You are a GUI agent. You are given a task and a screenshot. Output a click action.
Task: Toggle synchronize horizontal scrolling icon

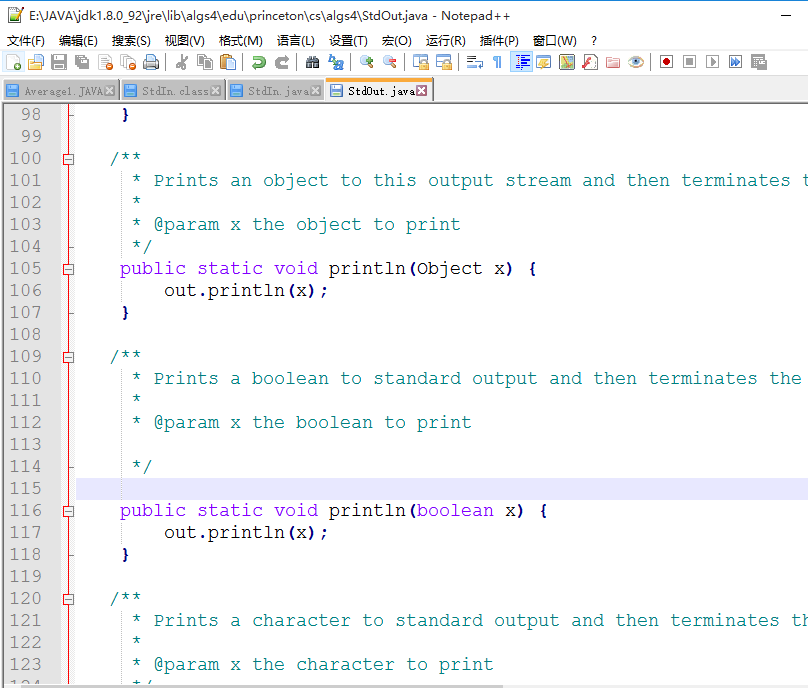[444, 62]
